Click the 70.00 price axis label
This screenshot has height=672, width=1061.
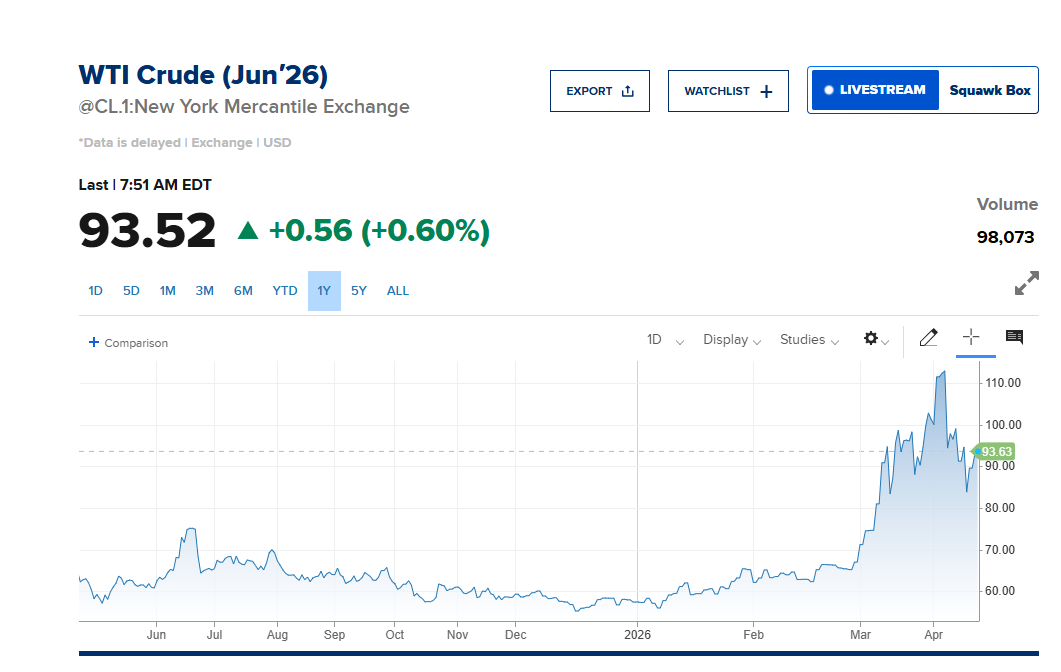pos(999,550)
